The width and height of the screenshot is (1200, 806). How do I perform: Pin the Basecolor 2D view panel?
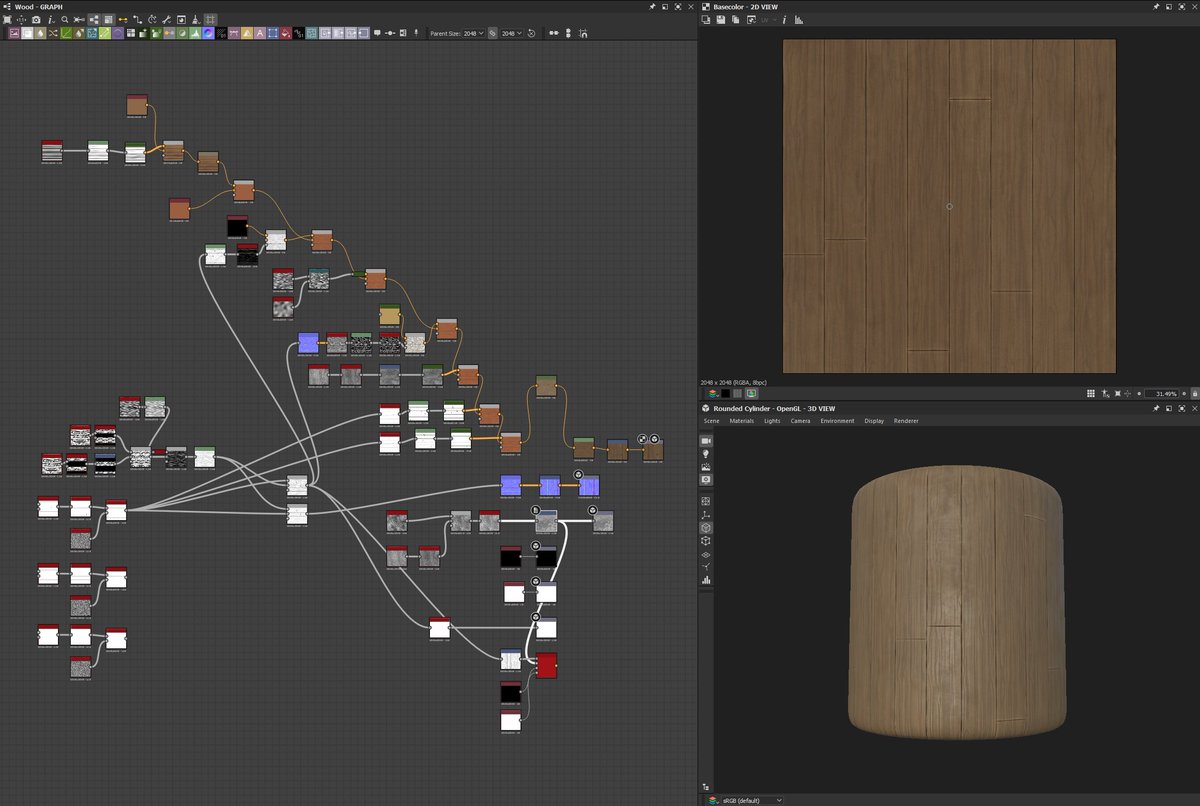[x=1157, y=6]
